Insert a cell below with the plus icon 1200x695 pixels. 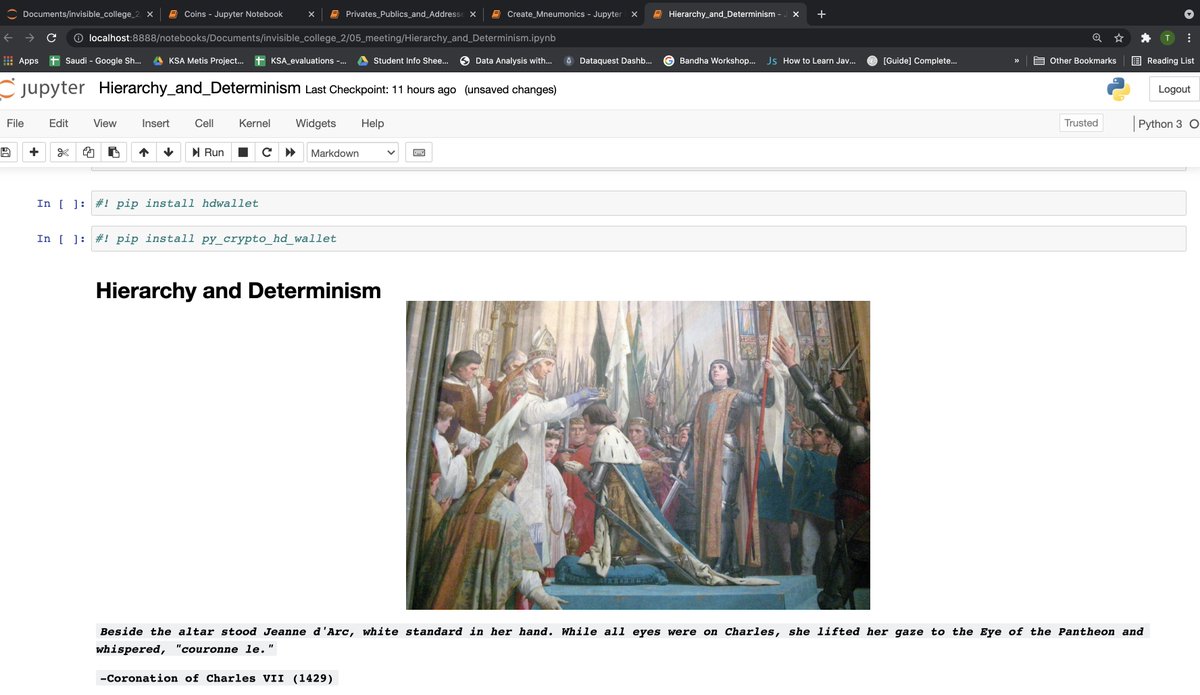[34, 152]
